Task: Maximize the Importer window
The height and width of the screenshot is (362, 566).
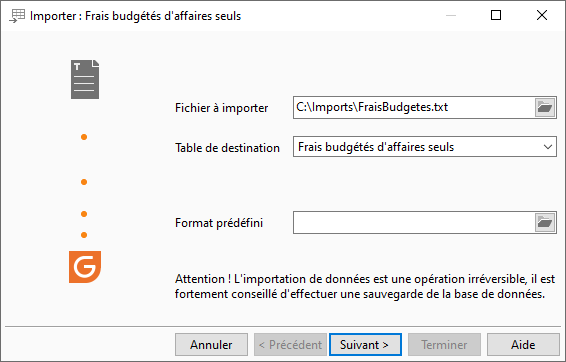Action: pyautogui.click(x=496, y=15)
